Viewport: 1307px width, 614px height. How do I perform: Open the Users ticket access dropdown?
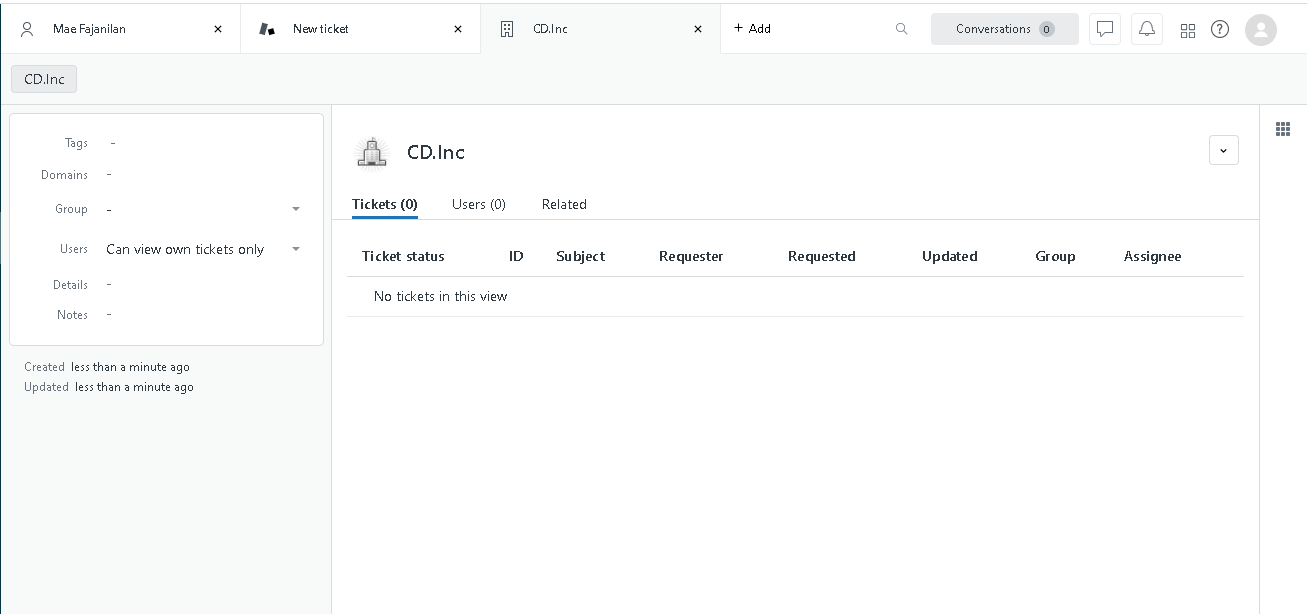coord(296,249)
